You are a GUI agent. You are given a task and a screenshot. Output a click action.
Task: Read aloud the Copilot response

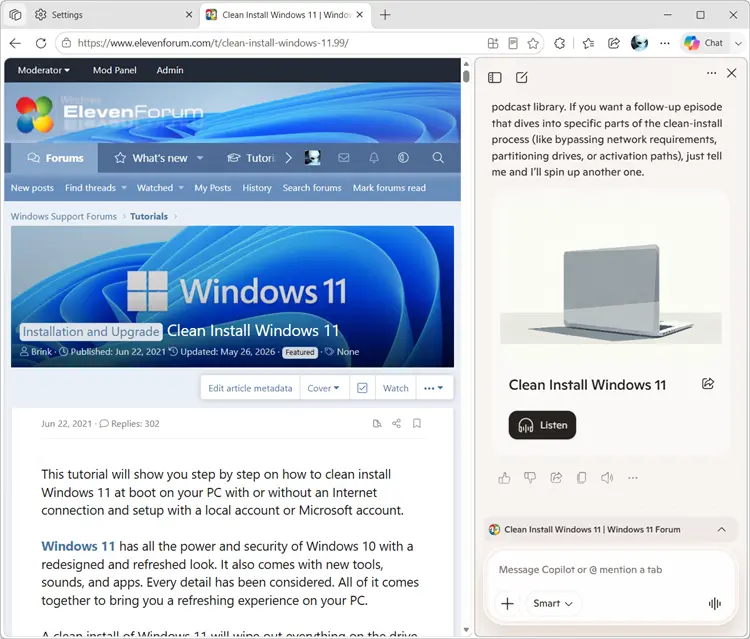tap(607, 478)
